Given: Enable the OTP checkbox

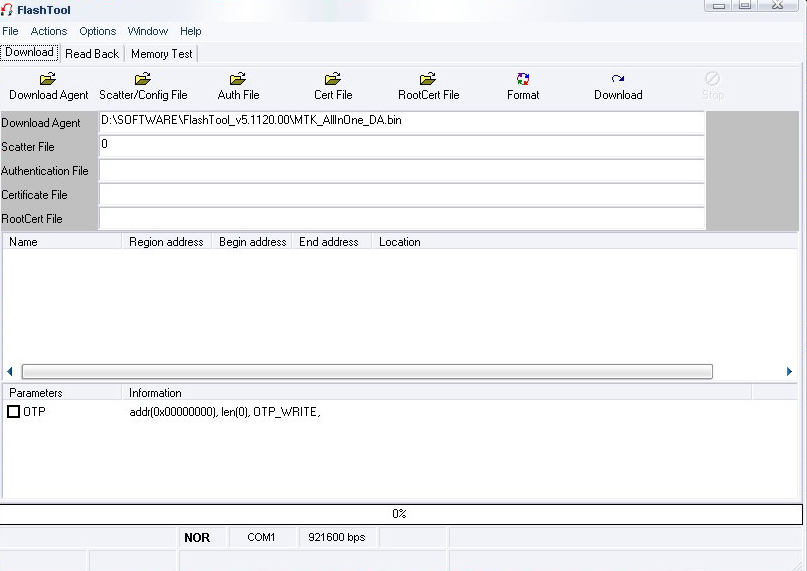Looking at the screenshot, I should [13, 411].
